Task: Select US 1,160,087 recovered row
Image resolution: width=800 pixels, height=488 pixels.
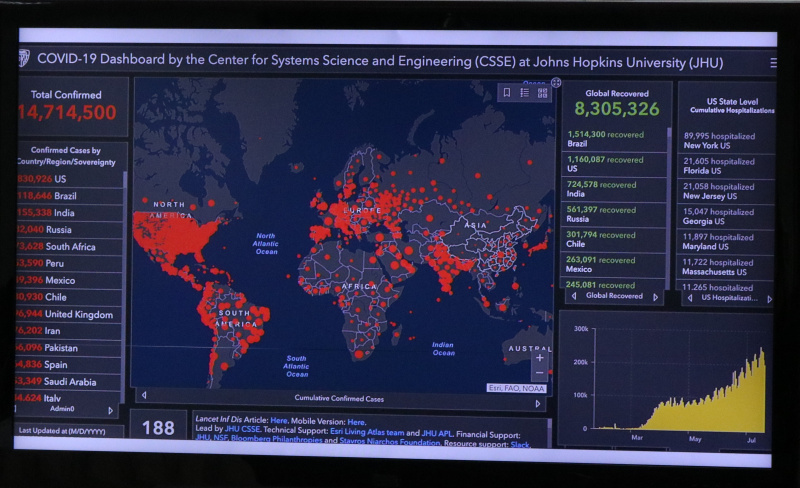Action: pyautogui.click(x=615, y=164)
